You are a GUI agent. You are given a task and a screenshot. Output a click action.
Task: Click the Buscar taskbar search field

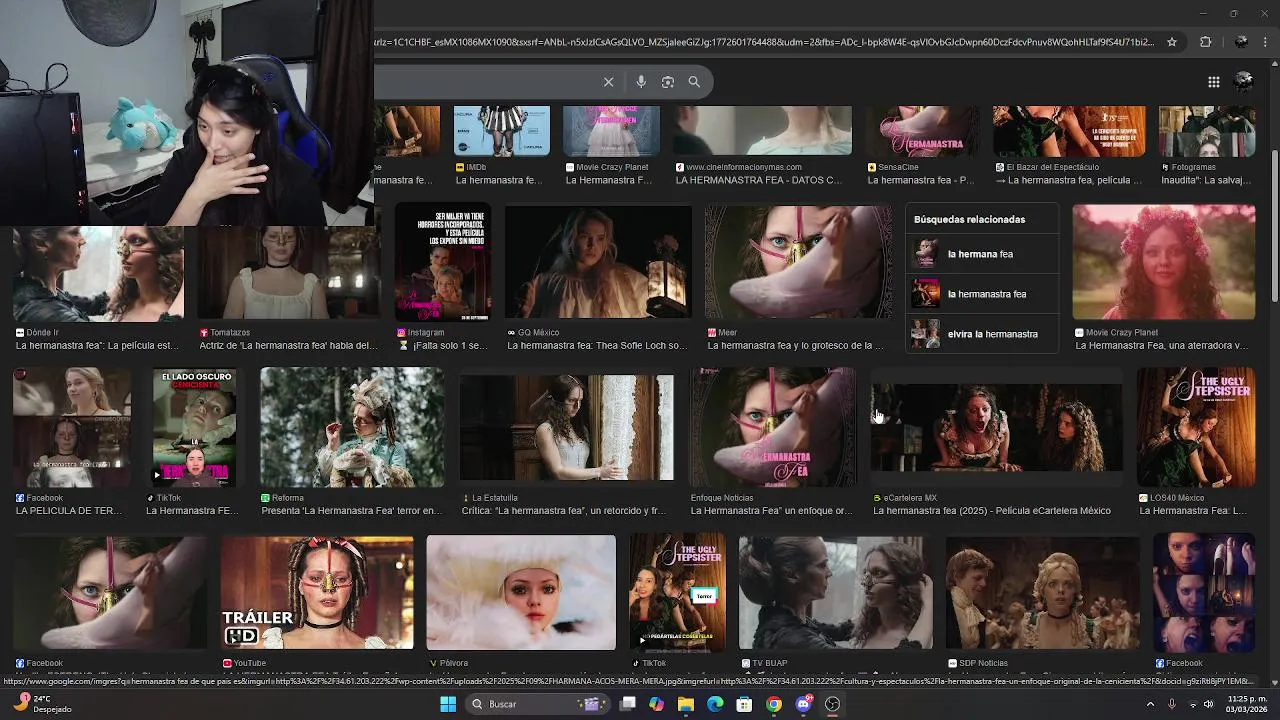(539, 704)
